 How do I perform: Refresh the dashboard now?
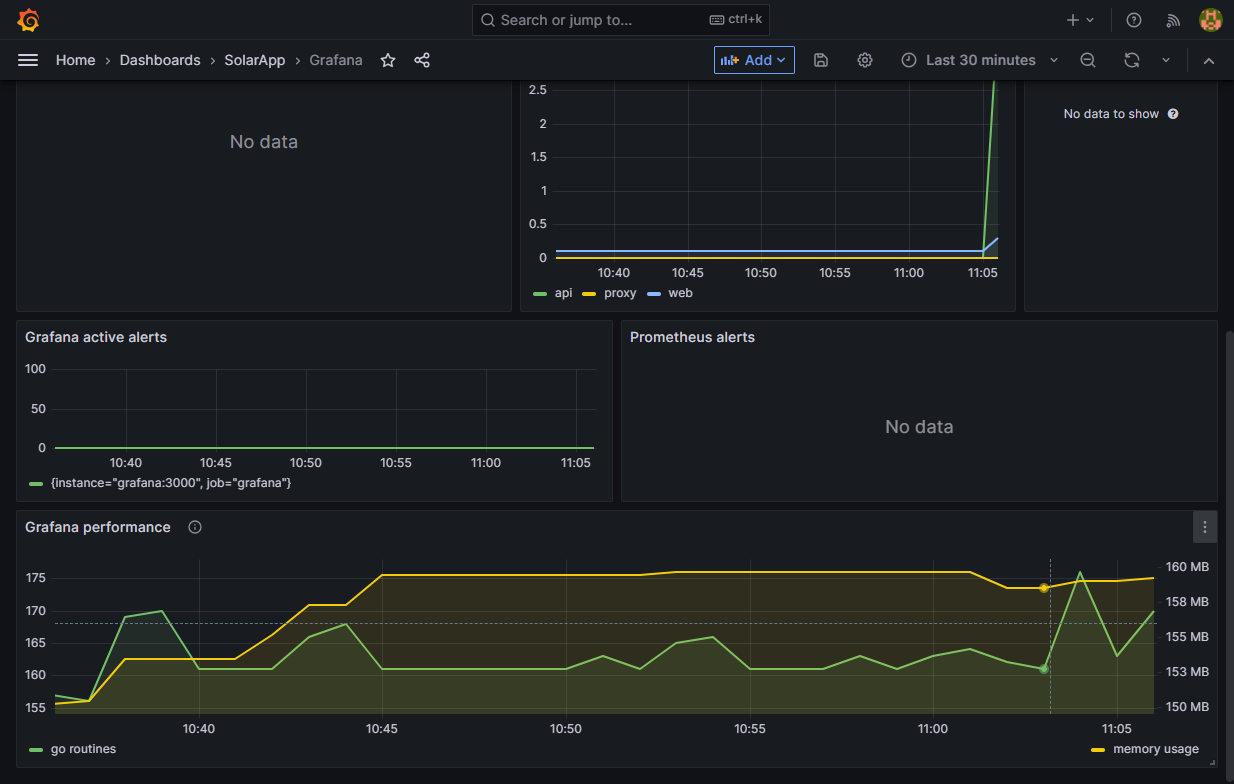click(1132, 60)
